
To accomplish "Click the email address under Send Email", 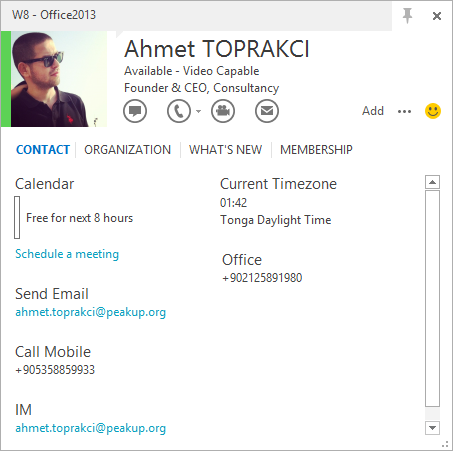I will [91, 312].
